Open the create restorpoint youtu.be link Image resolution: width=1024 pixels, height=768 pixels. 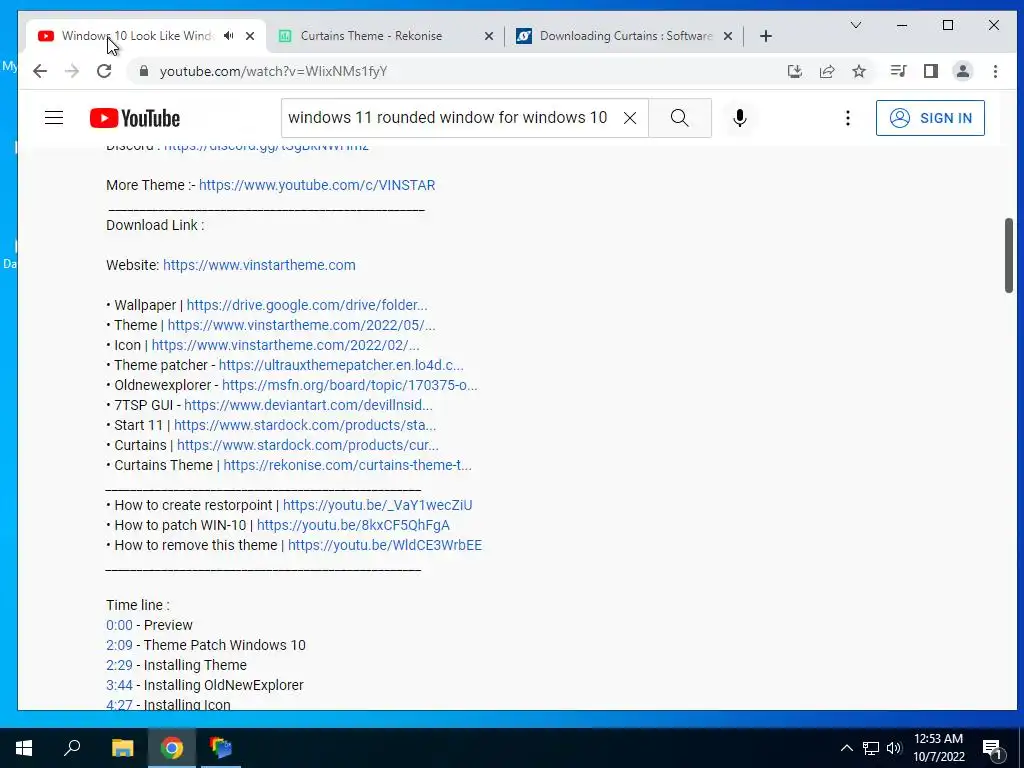(377, 505)
